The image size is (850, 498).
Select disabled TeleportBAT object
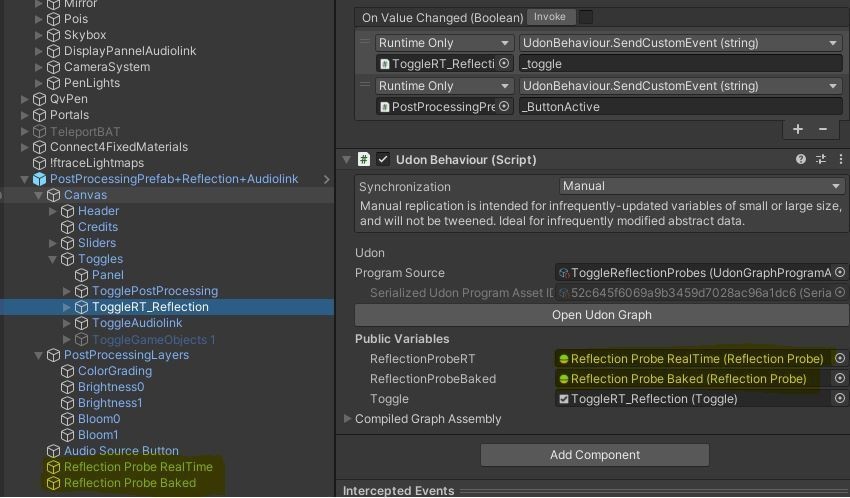85,131
